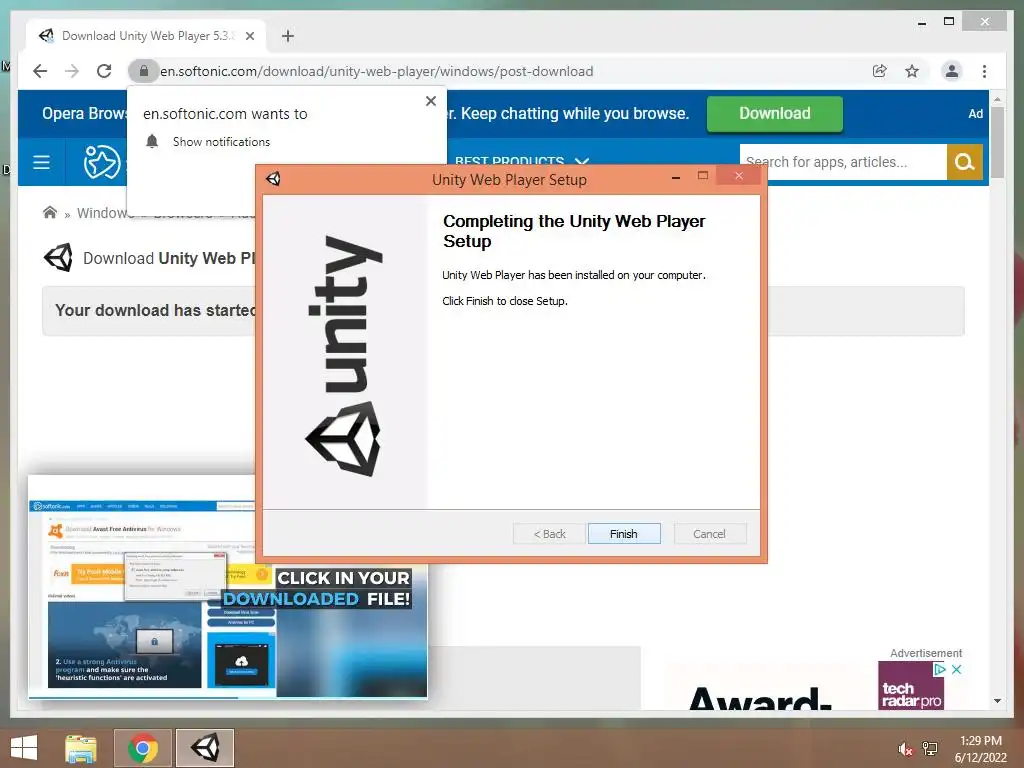Click the Softonic search field
The image size is (1024, 768).
tap(843, 162)
